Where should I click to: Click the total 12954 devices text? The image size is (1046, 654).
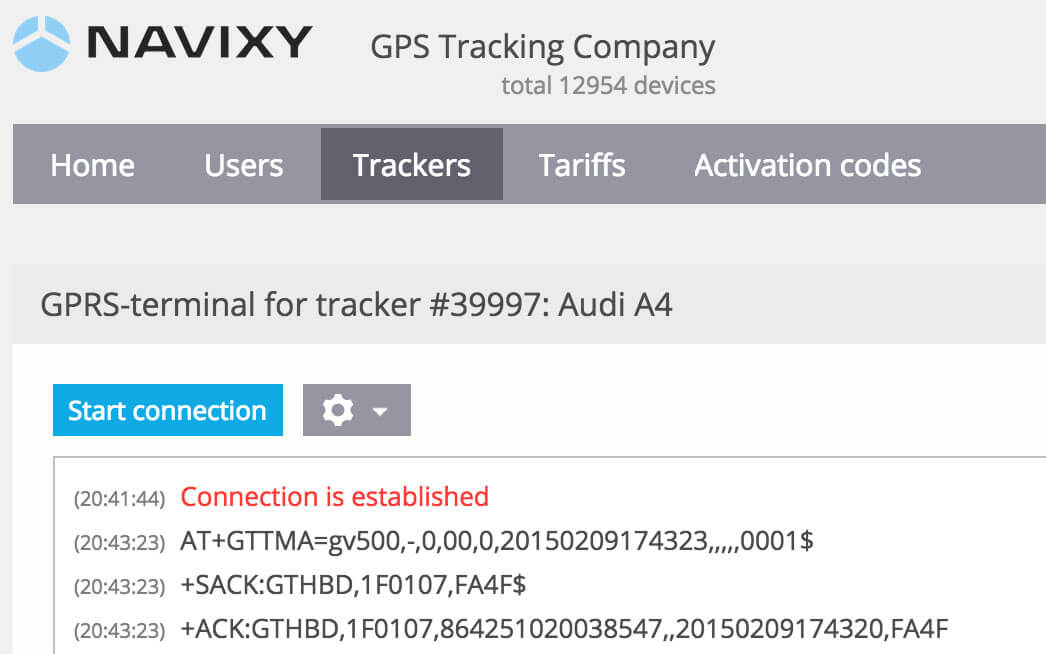[x=608, y=85]
